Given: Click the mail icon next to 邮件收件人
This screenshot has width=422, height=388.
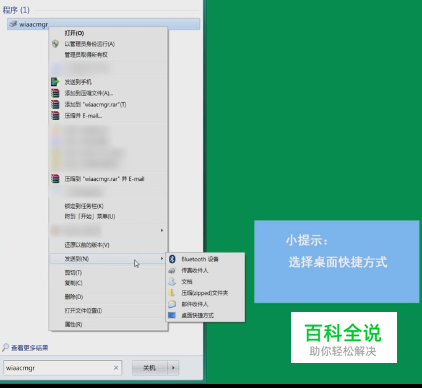Looking at the screenshot, I should (x=172, y=304).
